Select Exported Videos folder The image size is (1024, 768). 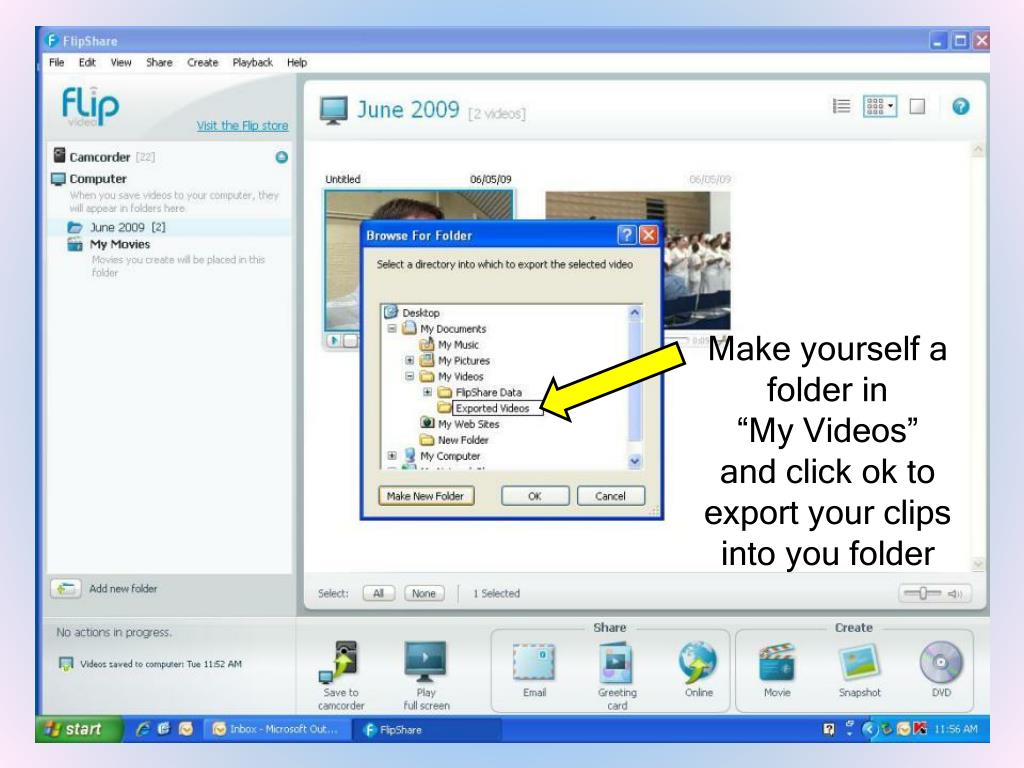pos(492,408)
